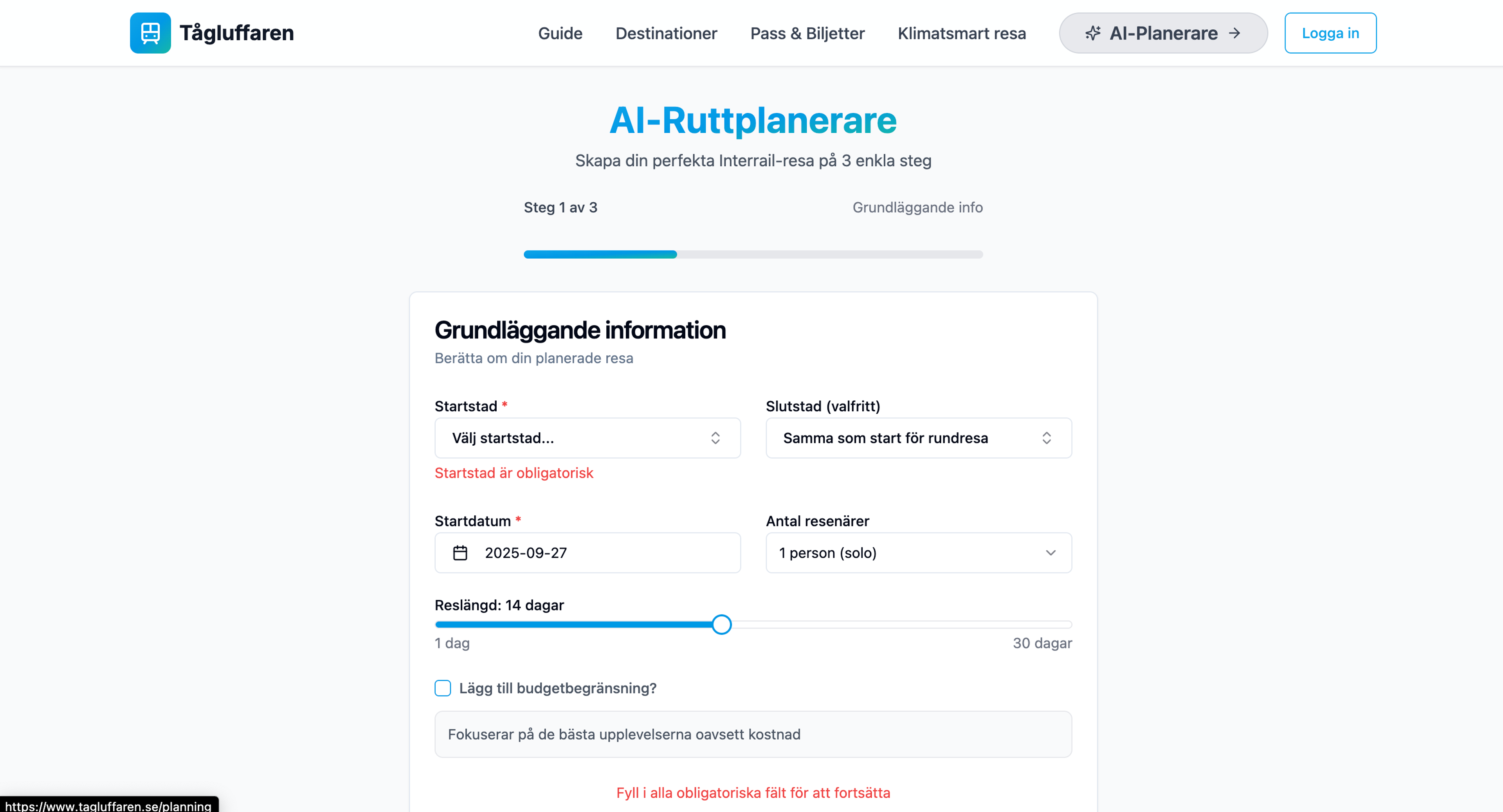Click the sparkle icon in AI-Planerare button

[x=1092, y=33]
